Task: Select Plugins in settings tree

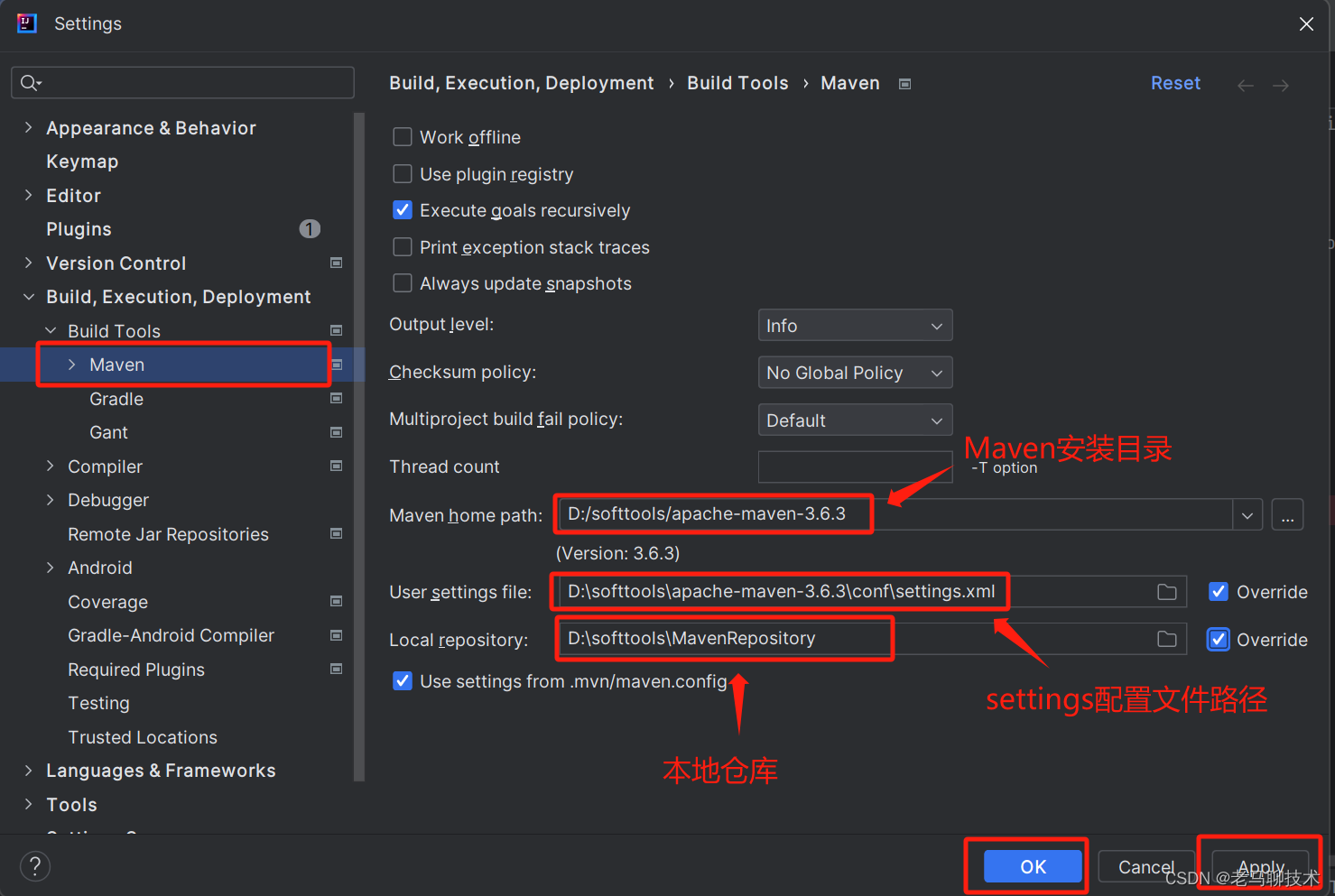Action: coord(79,229)
